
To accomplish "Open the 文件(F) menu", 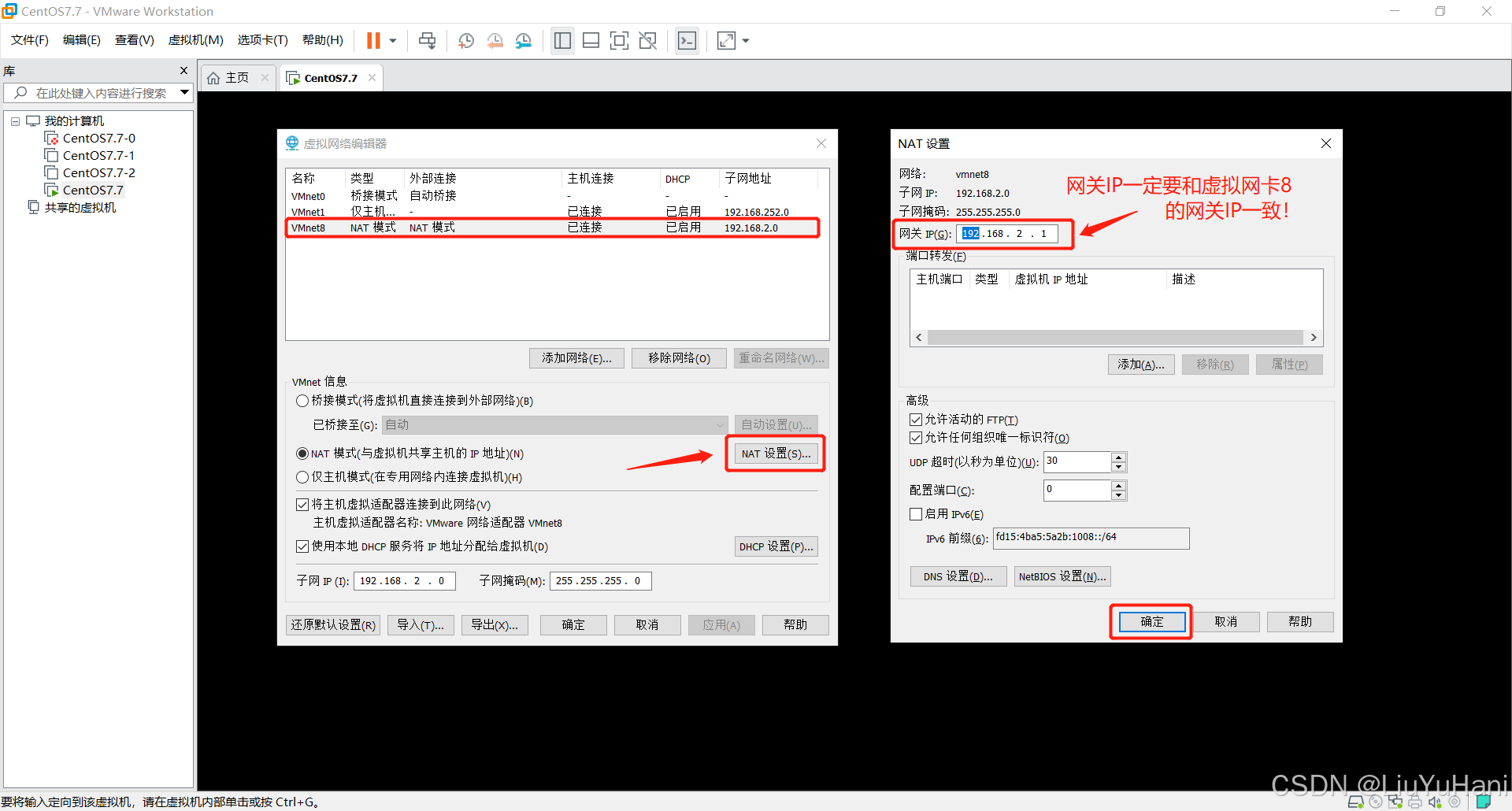I will point(30,40).
